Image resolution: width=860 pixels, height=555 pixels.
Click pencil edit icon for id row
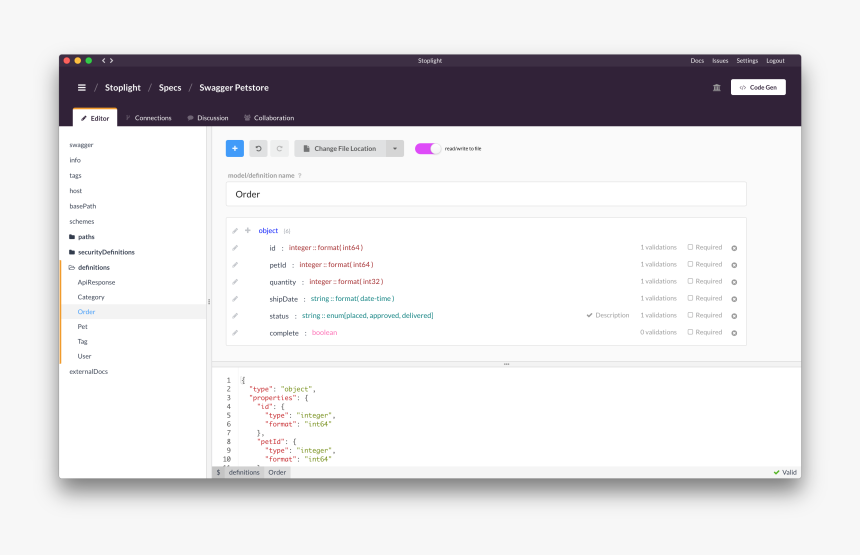click(x=235, y=248)
